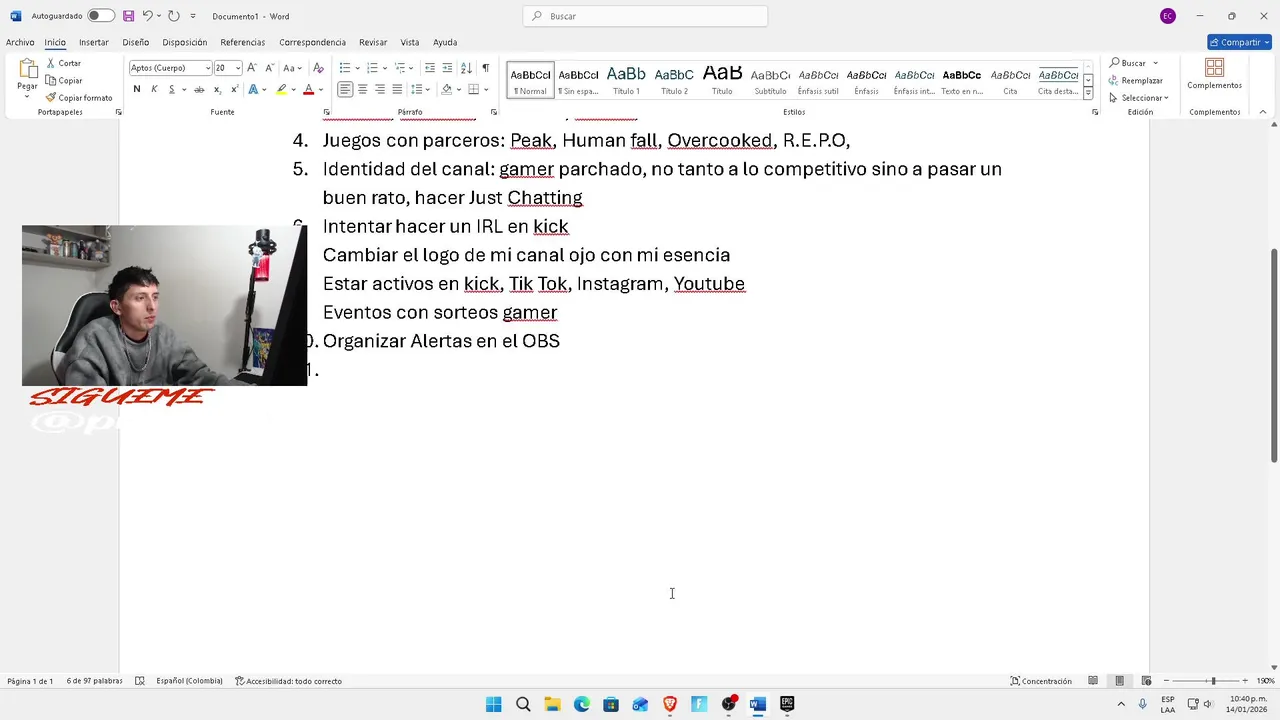
Task: Expand the styles gallery
Action: point(1088,92)
